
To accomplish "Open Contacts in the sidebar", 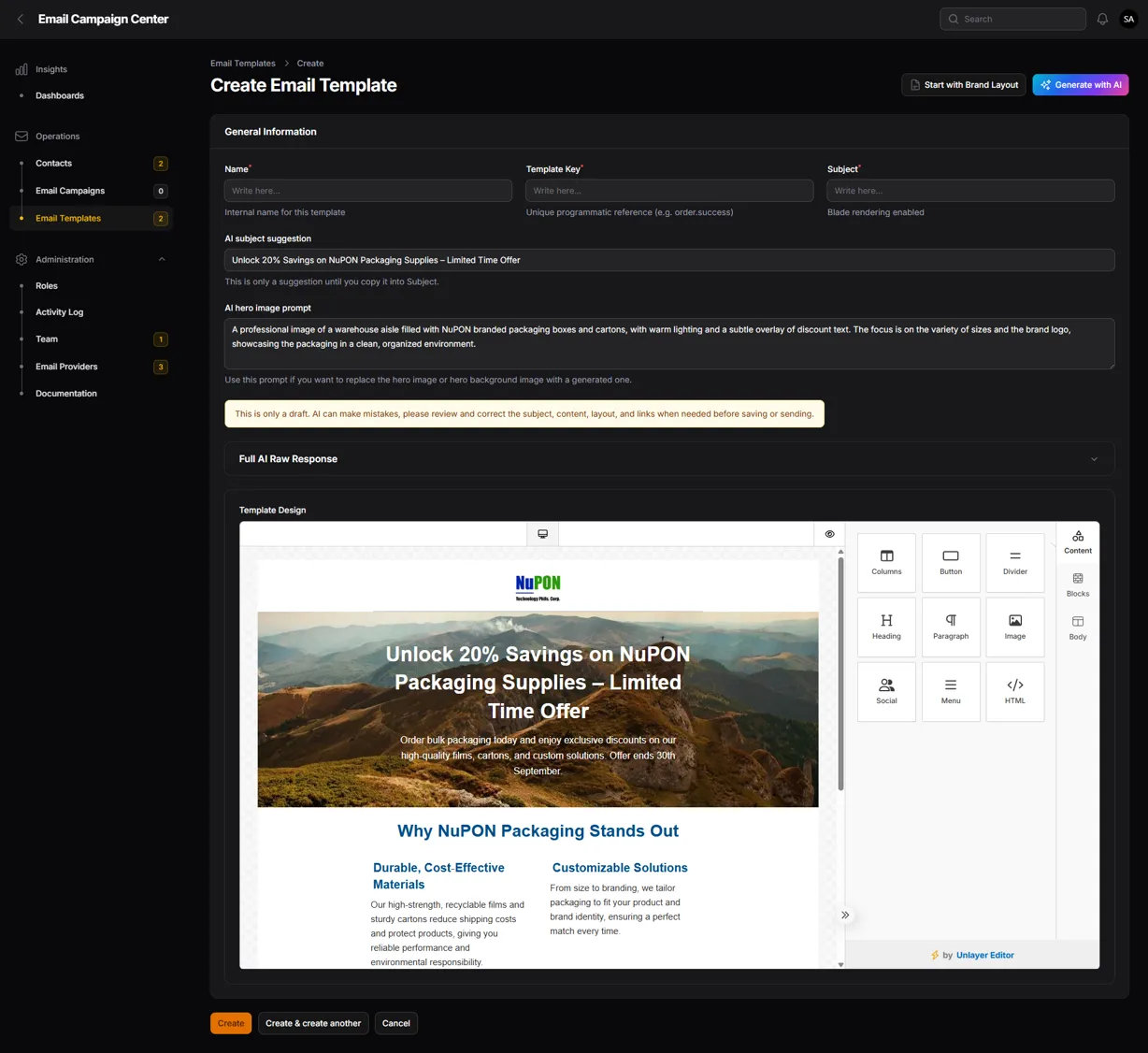I will (92, 164).
